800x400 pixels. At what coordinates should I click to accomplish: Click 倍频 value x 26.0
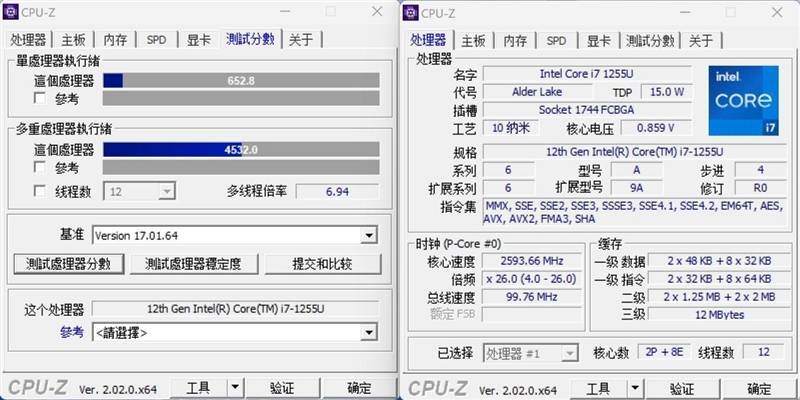[532, 279]
